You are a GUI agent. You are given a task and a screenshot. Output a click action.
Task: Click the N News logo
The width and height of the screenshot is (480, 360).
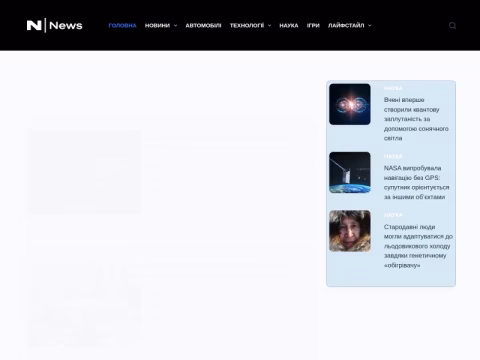tap(54, 25)
